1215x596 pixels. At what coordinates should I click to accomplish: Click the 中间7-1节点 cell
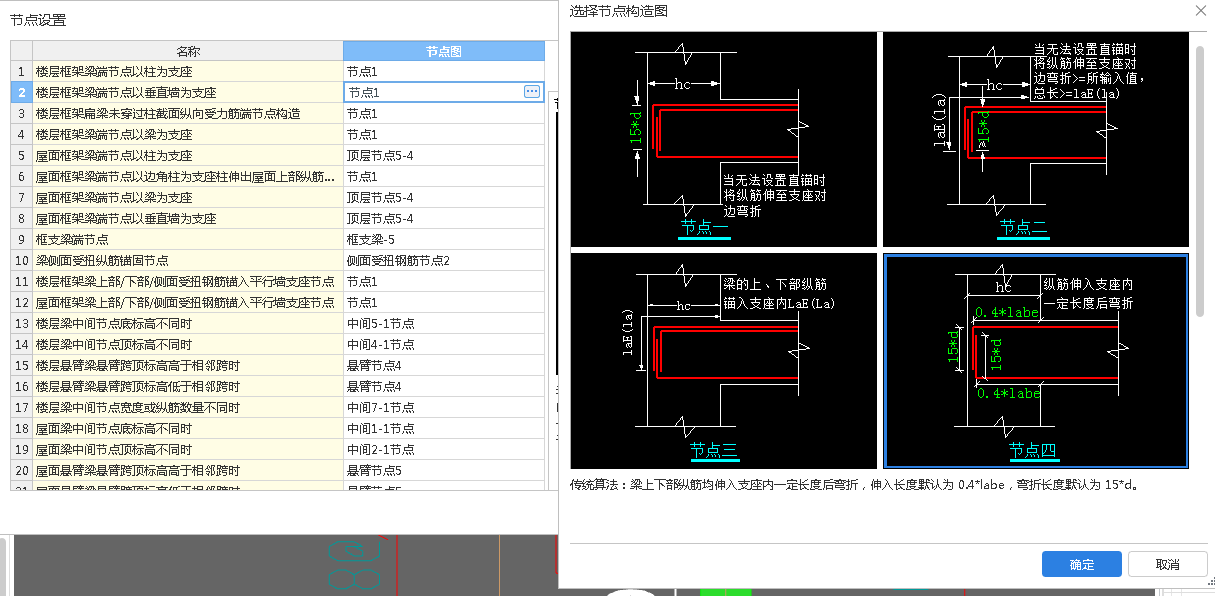click(x=444, y=408)
